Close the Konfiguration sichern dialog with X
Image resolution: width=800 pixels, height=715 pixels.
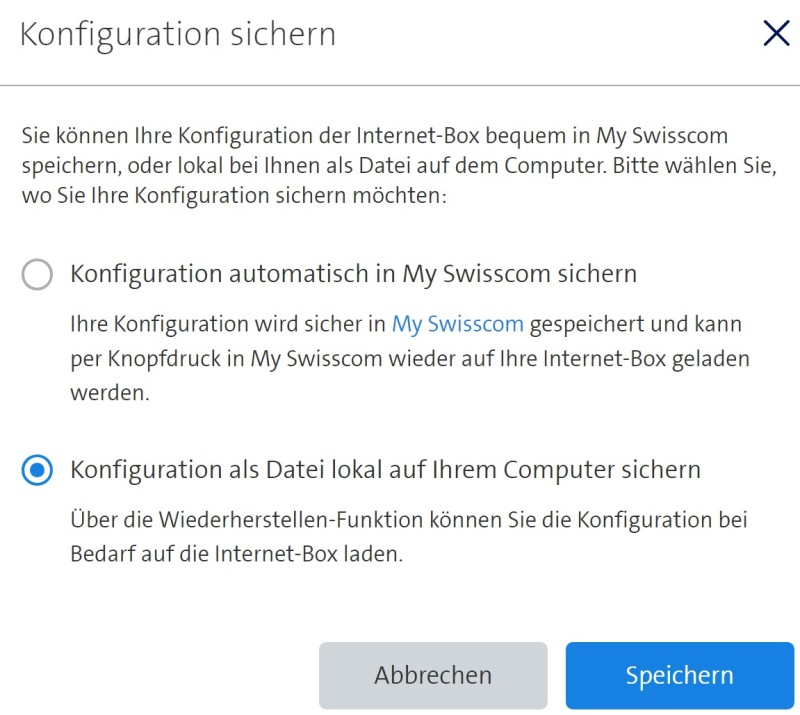(x=776, y=34)
